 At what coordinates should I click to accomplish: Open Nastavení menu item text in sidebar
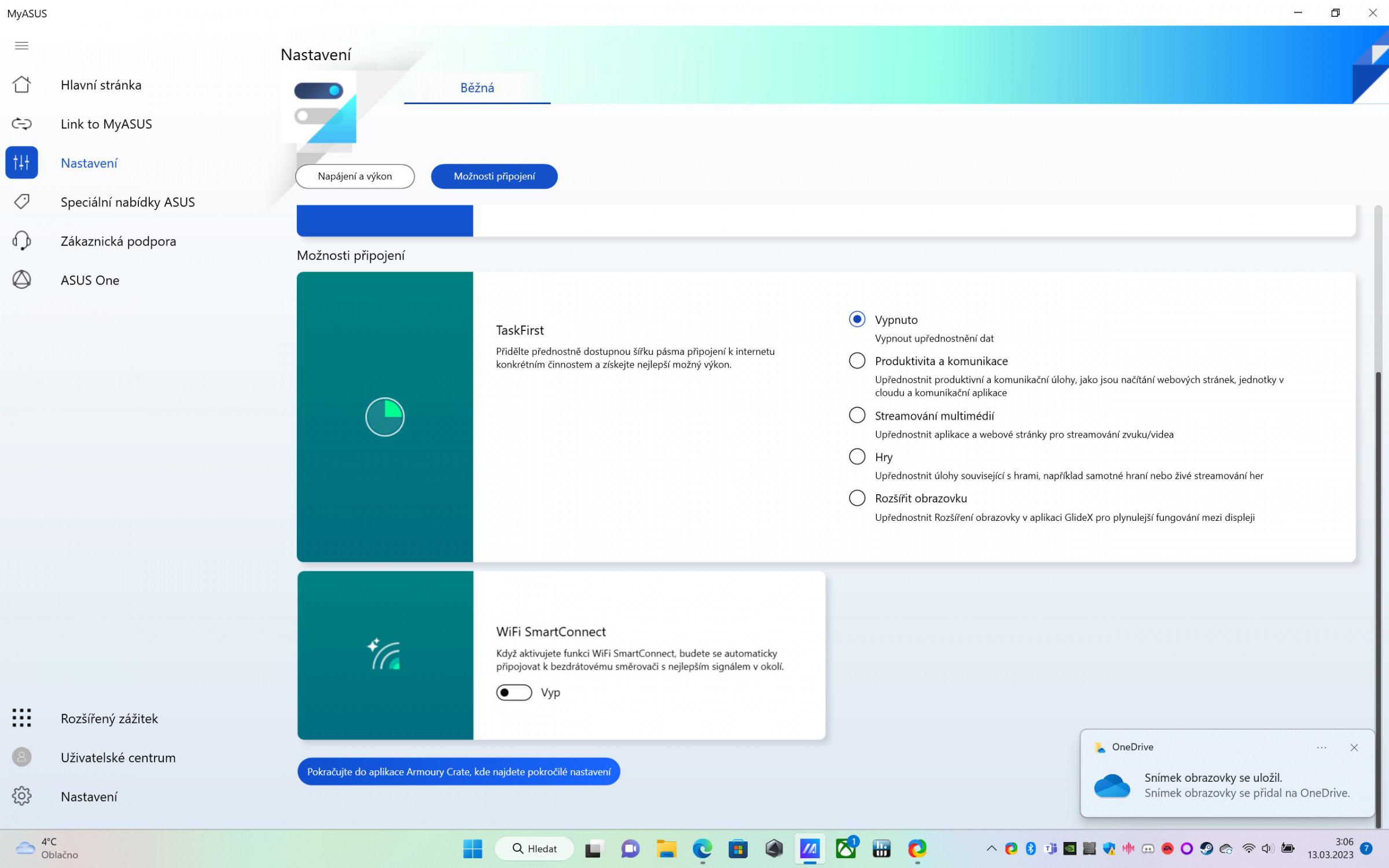click(89, 163)
